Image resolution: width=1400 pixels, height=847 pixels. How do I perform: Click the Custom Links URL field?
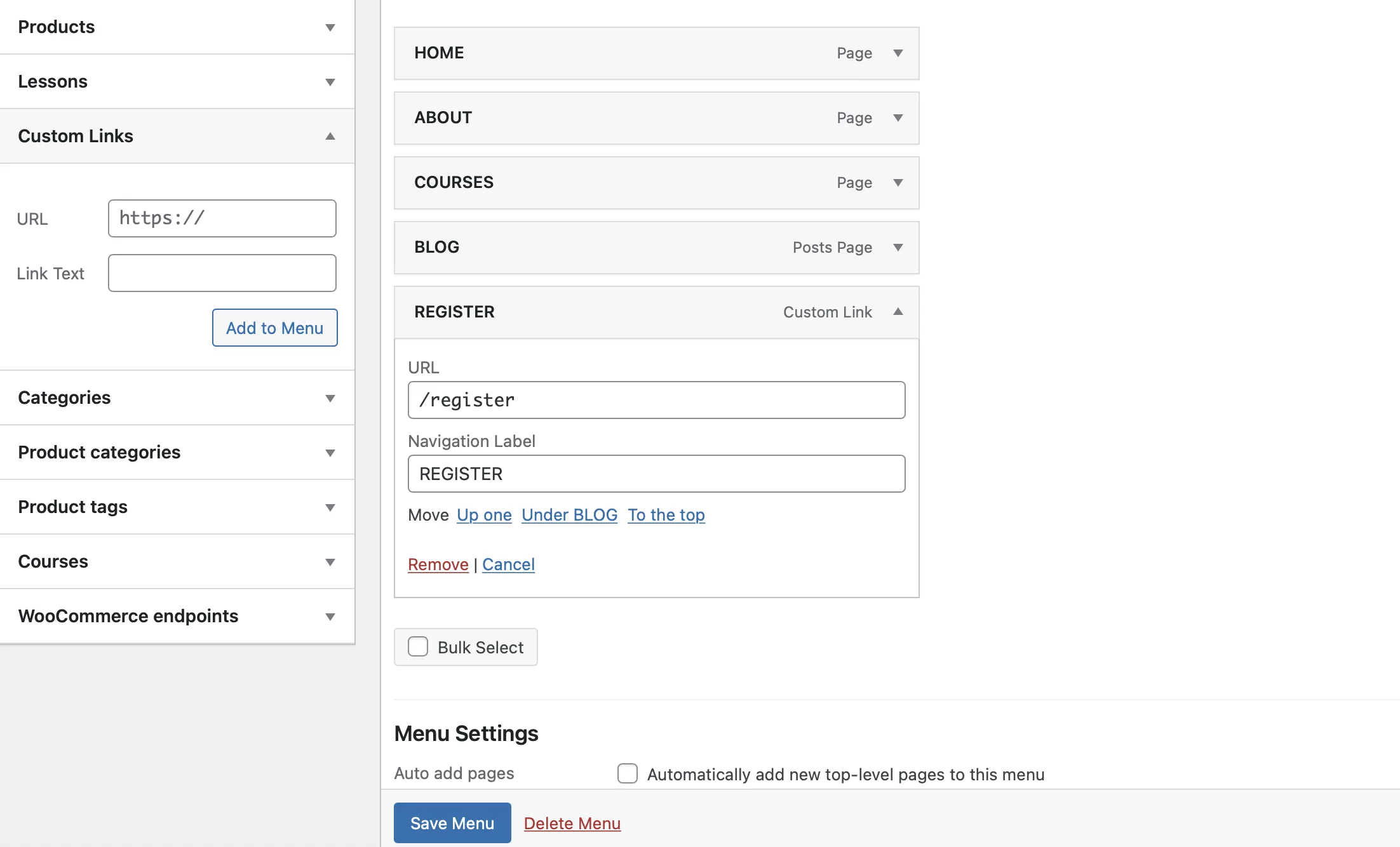click(222, 218)
